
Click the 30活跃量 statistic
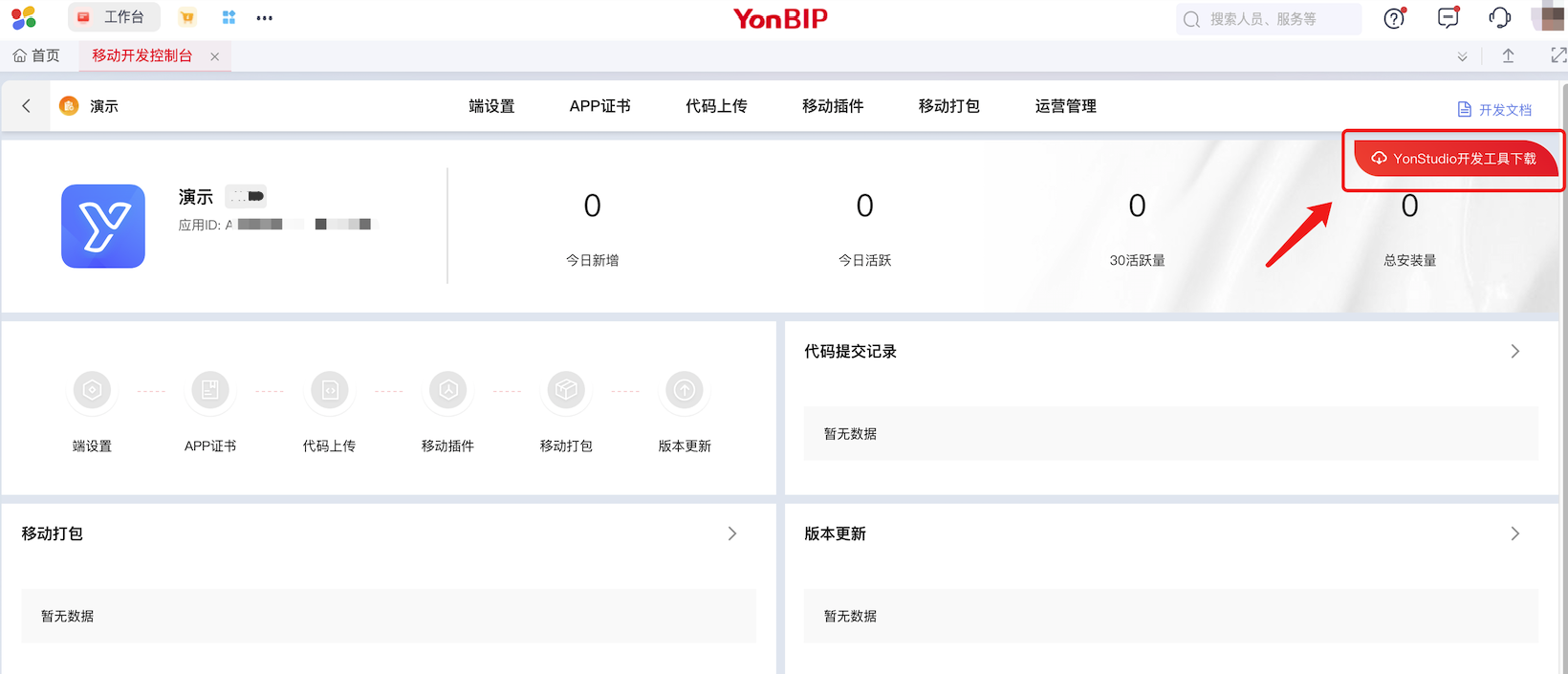[x=1137, y=230]
